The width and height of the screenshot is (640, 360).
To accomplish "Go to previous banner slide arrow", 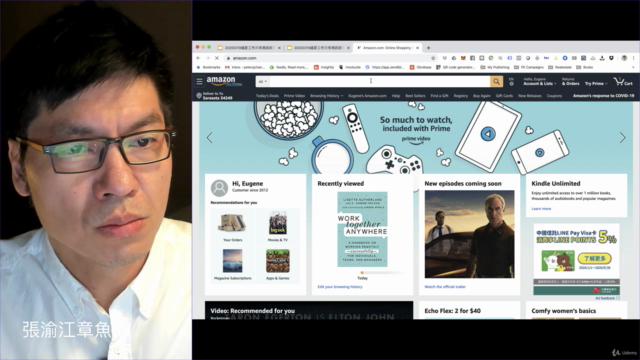I will (x=210, y=138).
